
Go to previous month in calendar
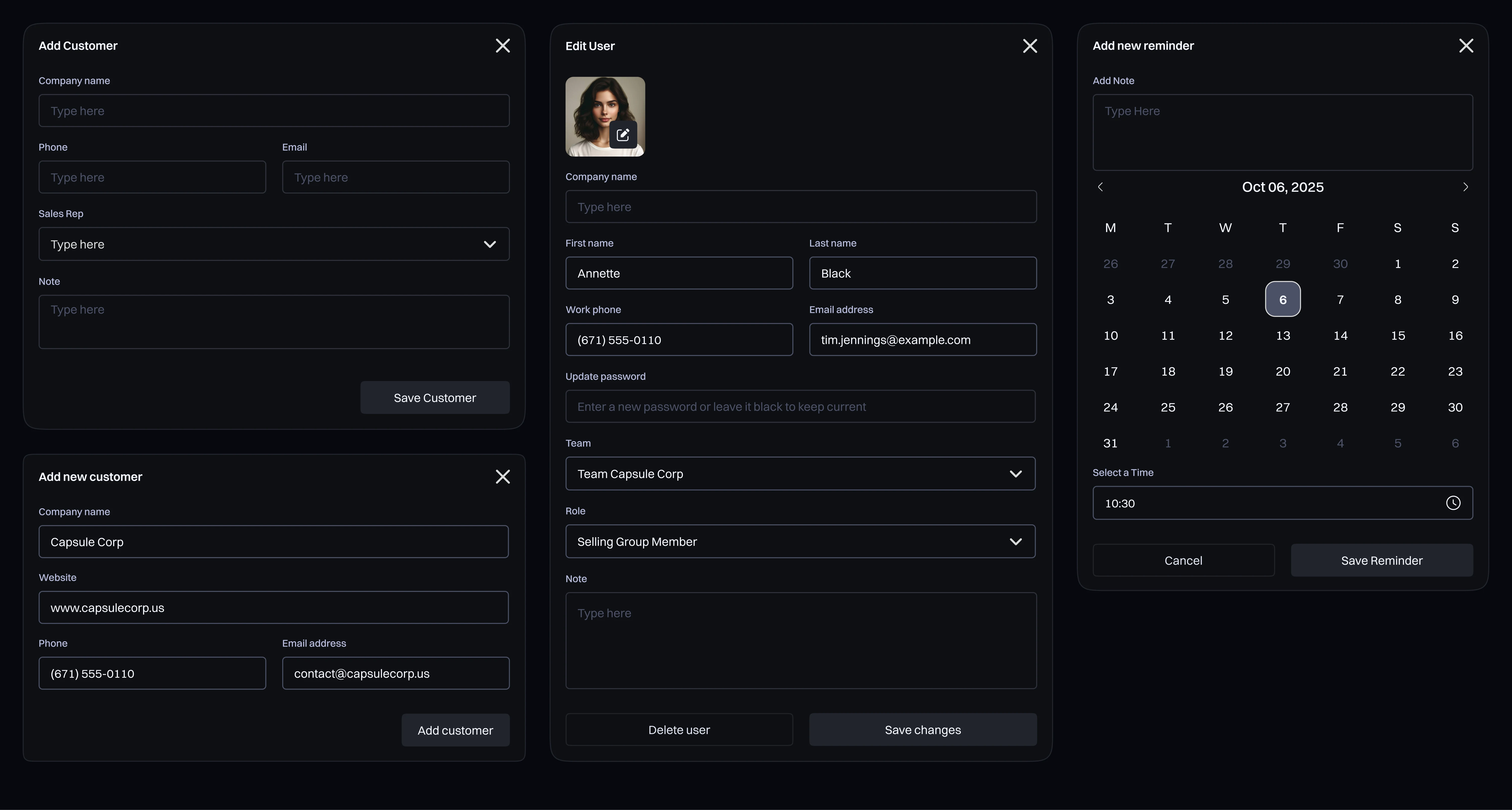[1100, 187]
